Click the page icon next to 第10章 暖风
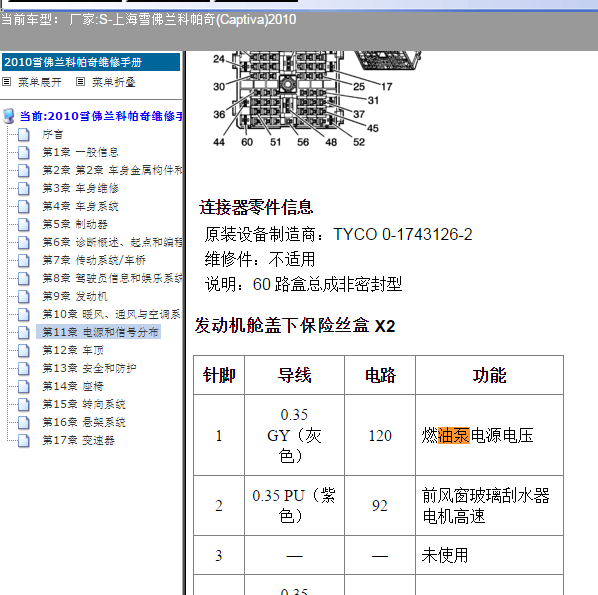Image resolution: width=598 pixels, height=595 pixels. 24,314
